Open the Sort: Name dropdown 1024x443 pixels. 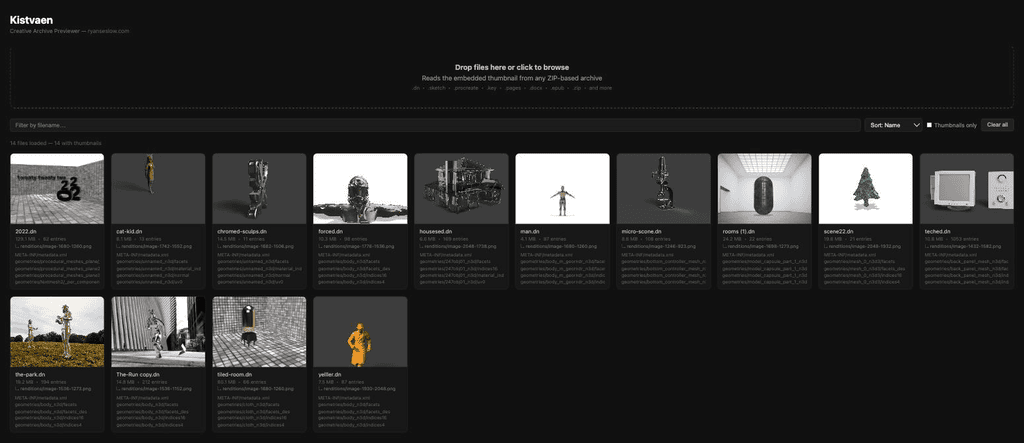click(x=893, y=125)
